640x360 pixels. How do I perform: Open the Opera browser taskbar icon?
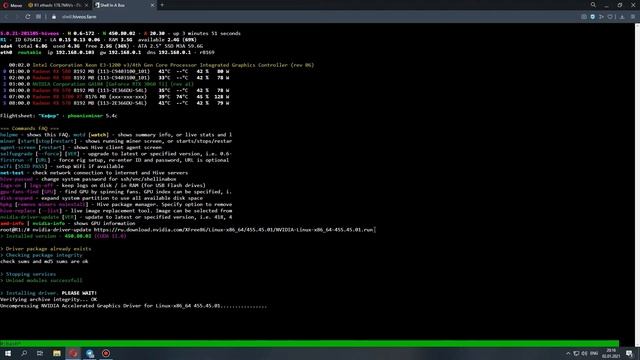pos(73,353)
